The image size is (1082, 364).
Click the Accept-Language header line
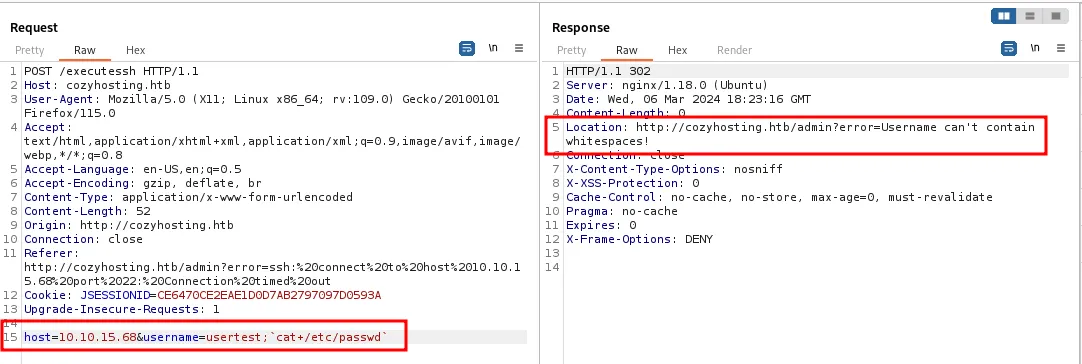coord(132,169)
